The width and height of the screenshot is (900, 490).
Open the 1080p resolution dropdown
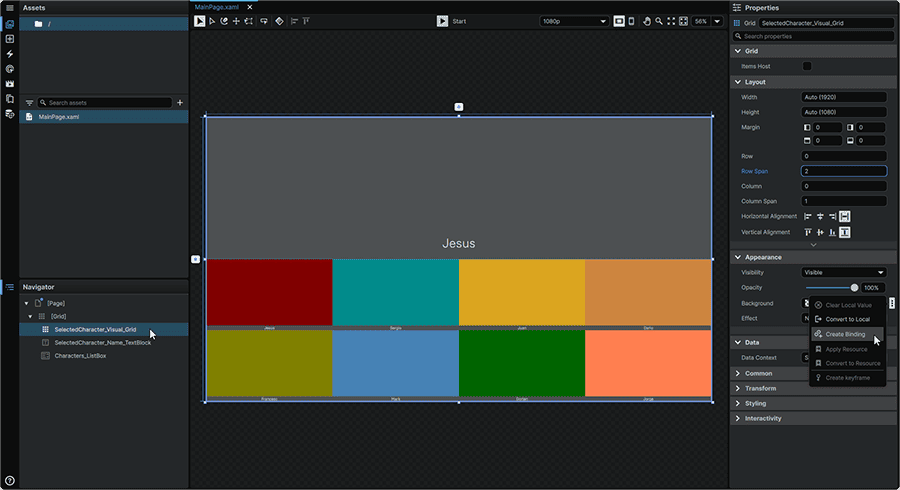(x=573, y=21)
